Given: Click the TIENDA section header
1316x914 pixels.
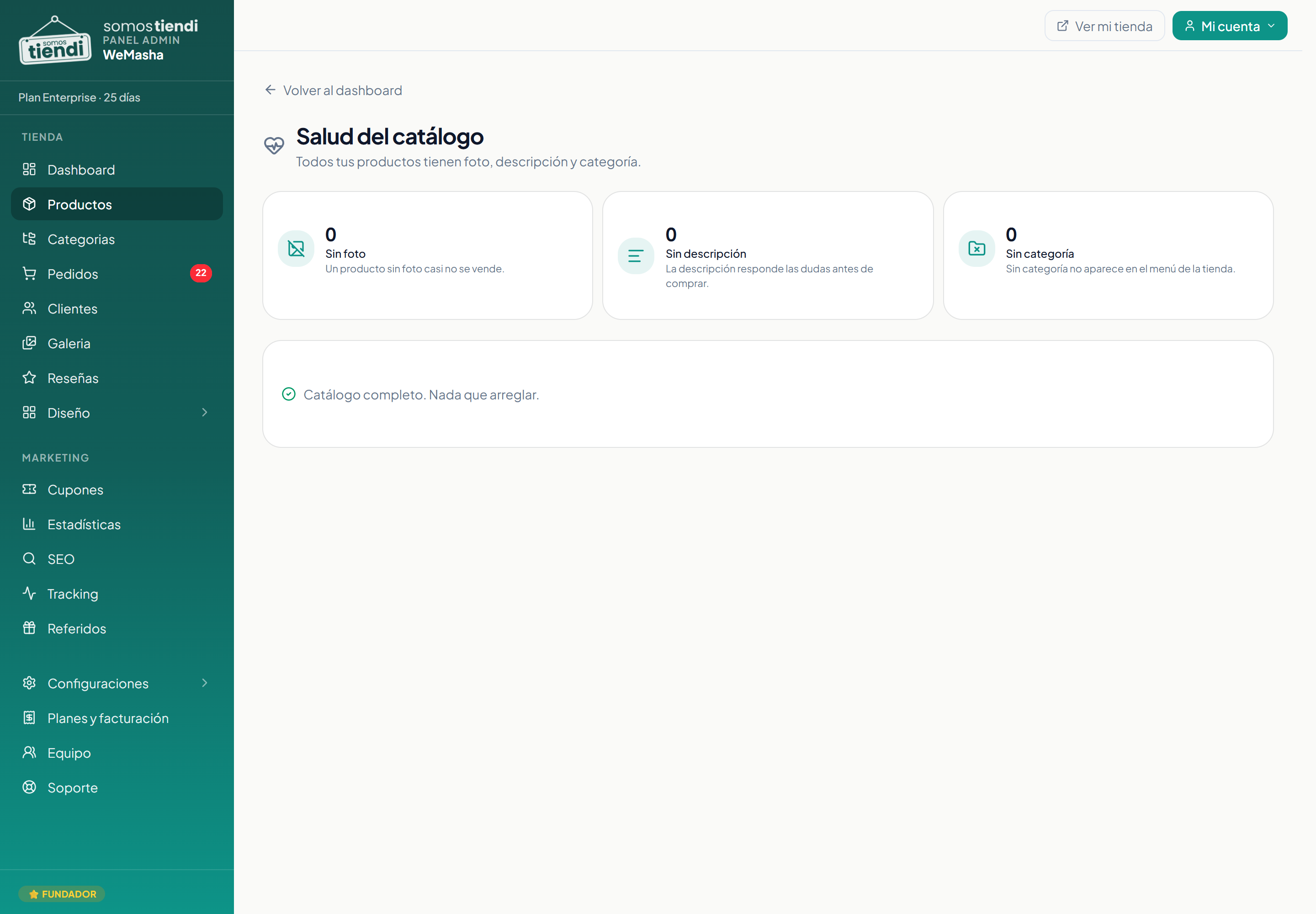Looking at the screenshot, I should [42, 137].
